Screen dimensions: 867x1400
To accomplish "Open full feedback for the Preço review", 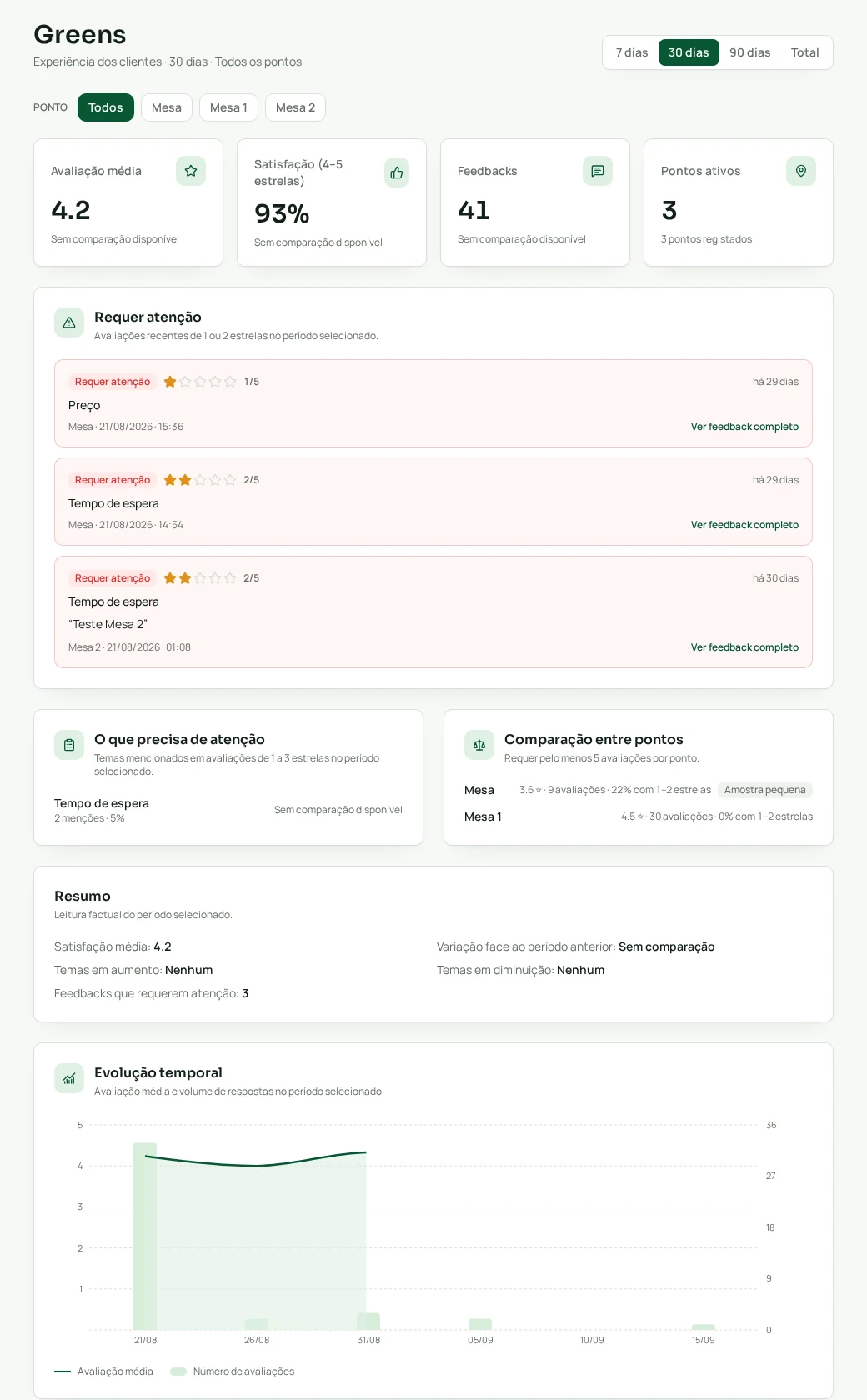I will pyautogui.click(x=744, y=427).
